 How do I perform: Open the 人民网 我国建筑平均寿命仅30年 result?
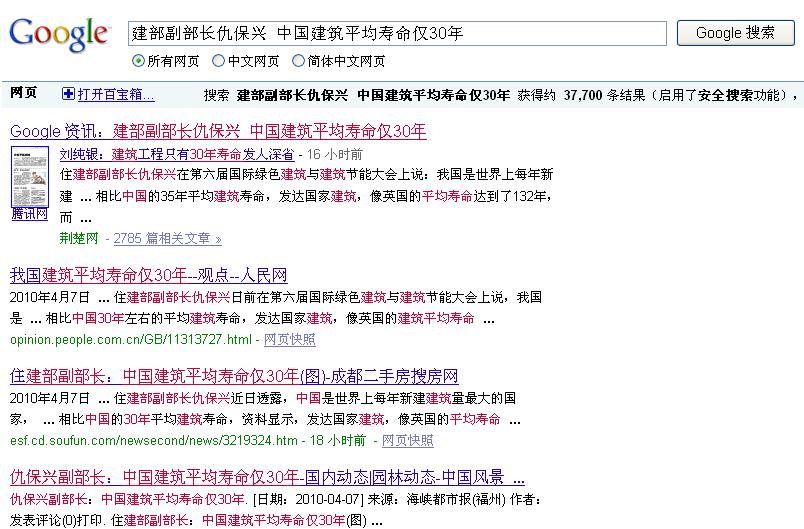(x=148, y=275)
